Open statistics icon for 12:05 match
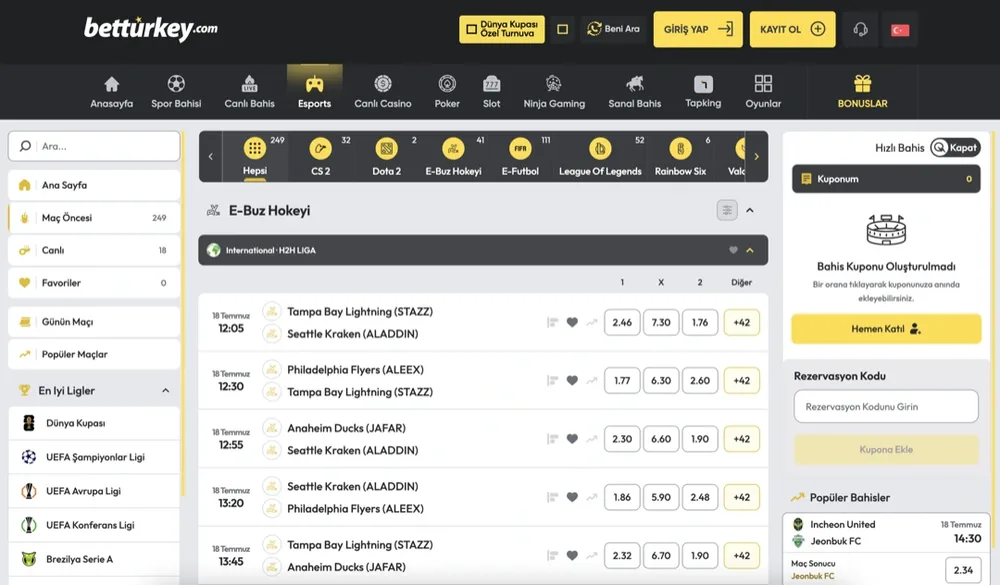 pyautogui.click(x=552, y=323)
